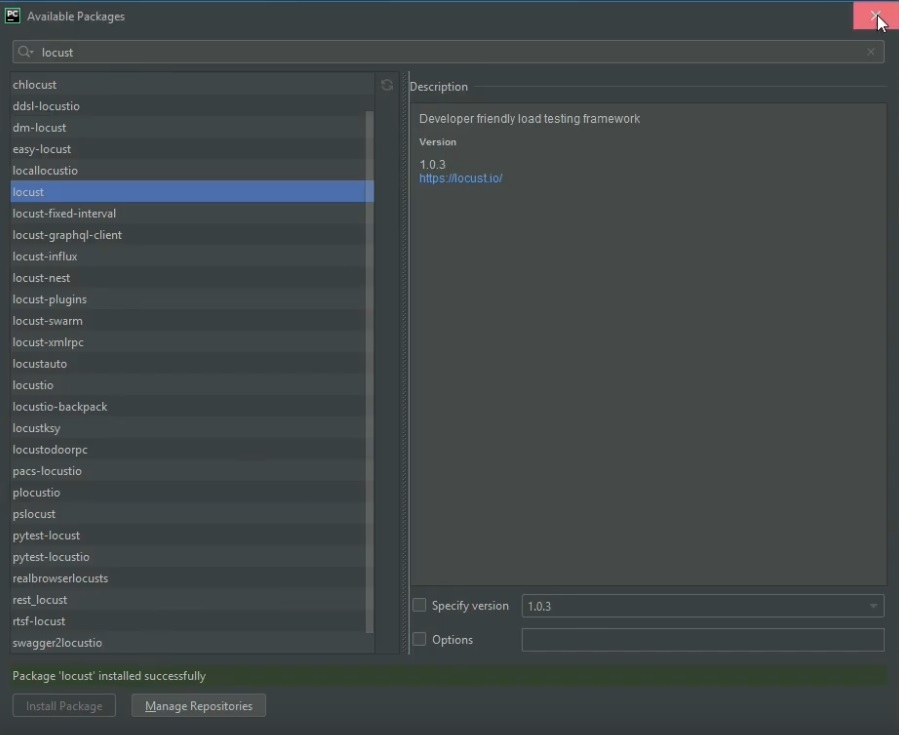Select the locustksy package
Viewport: 899px width, 735px height.
tap(192, 428)
